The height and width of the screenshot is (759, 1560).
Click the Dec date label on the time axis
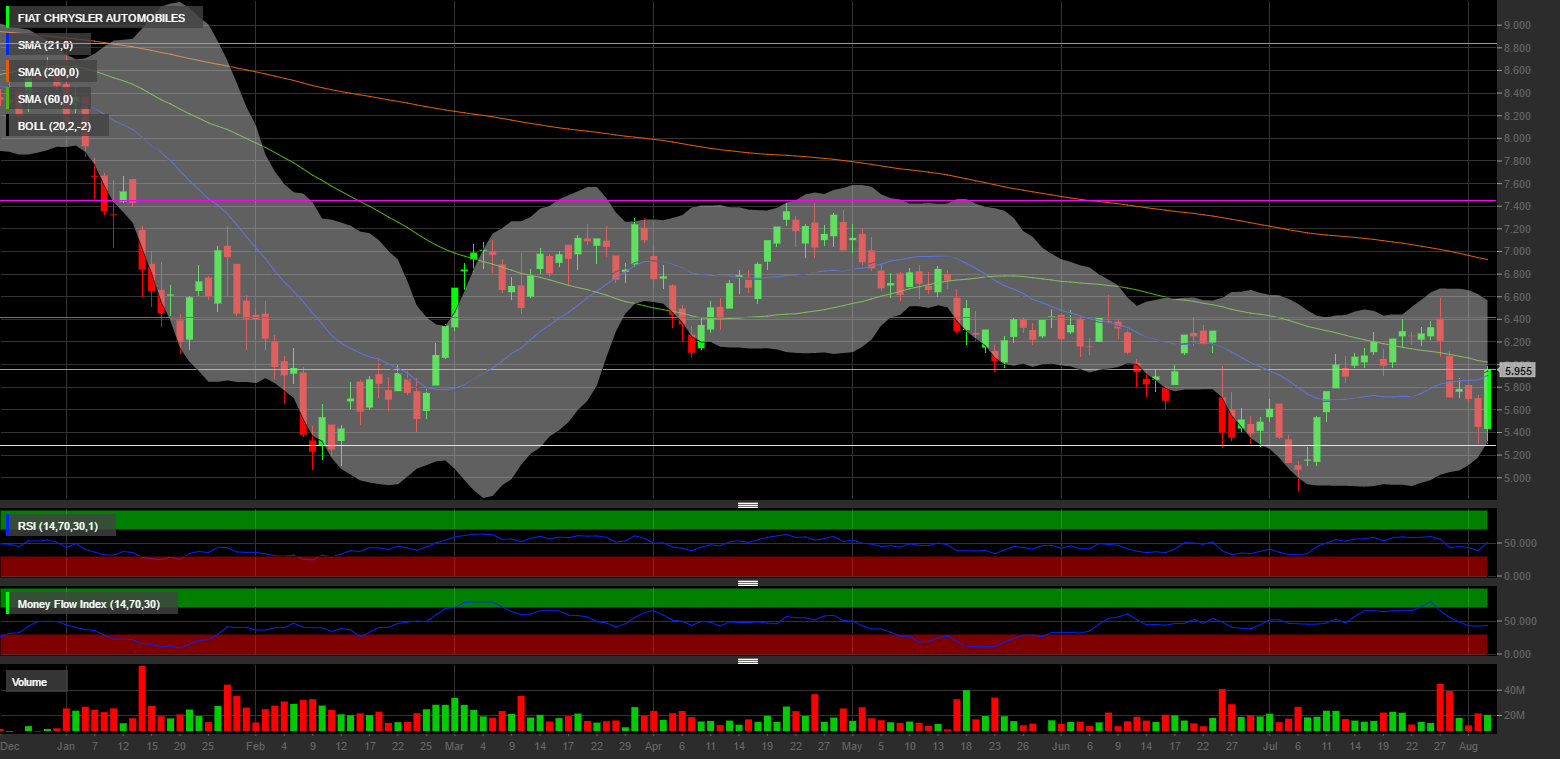(9, 746)
